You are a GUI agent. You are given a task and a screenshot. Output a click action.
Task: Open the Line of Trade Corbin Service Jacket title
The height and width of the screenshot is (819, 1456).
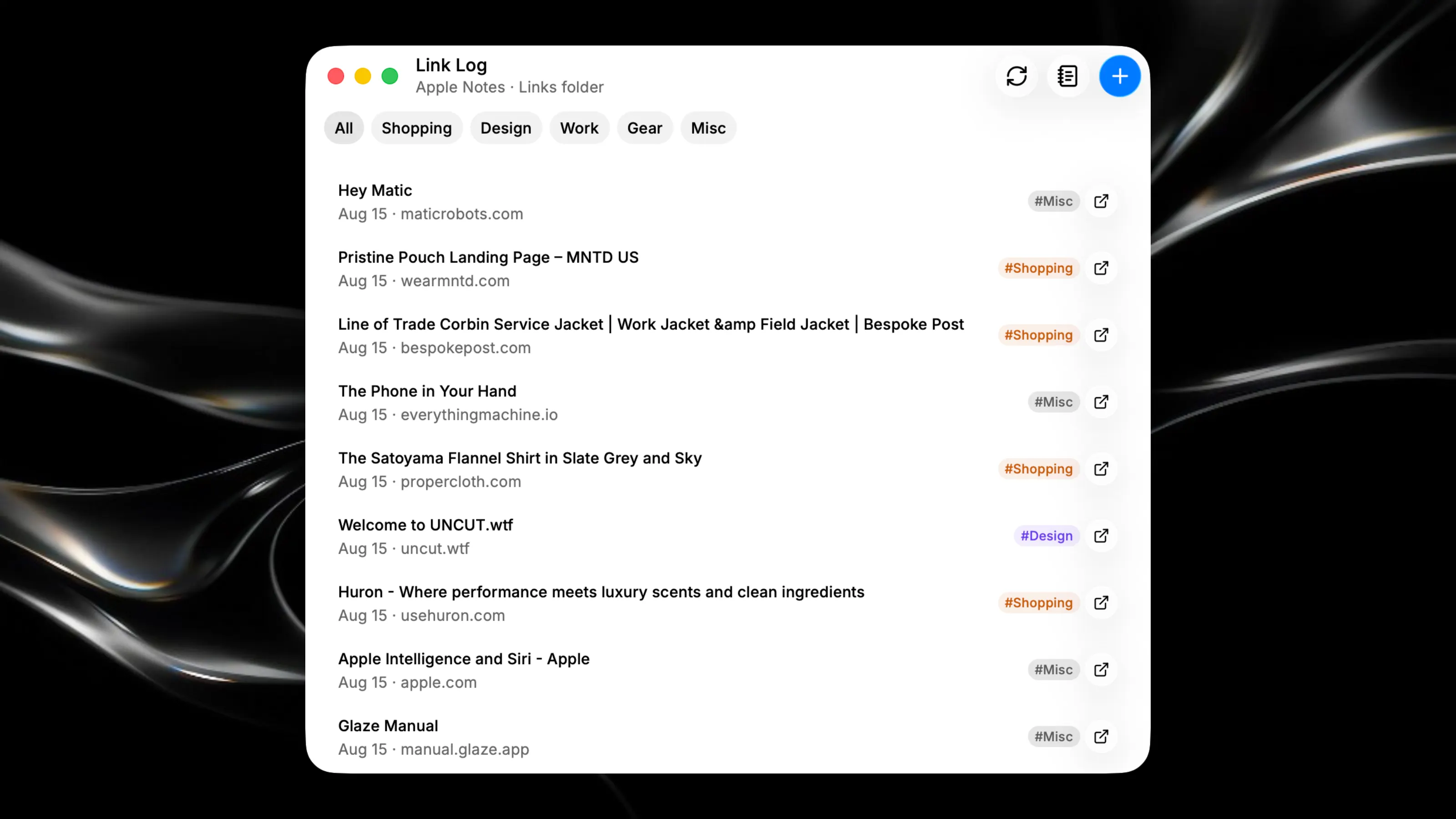tap(651, 324)
